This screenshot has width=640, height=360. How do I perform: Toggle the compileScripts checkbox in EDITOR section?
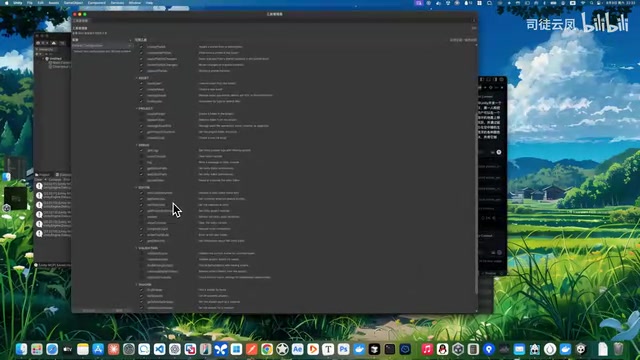point(142,229)
